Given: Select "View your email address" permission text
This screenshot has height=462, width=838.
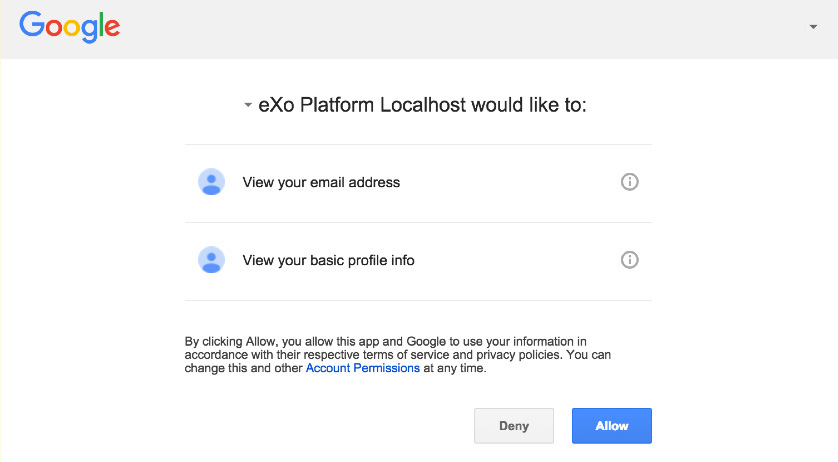Looking at the screenshot, I should [x=321, y=182].
